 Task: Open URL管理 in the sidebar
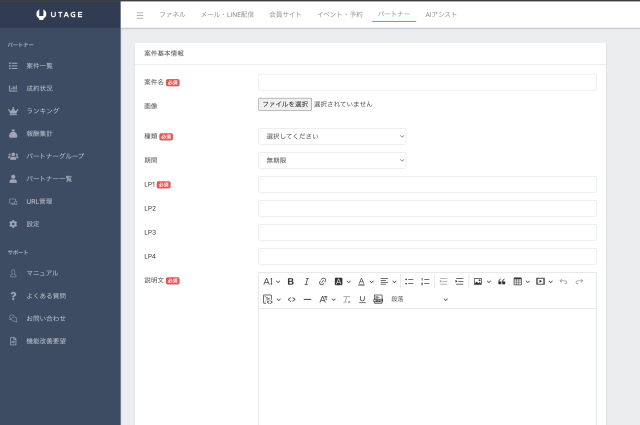click(x=39, y=201)
